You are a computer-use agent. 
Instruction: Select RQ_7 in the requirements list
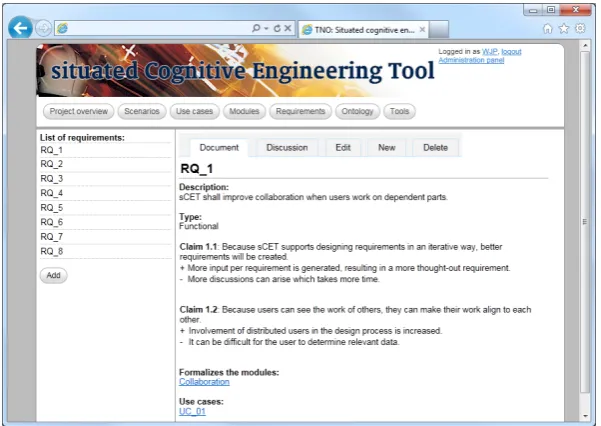(105, 237)
